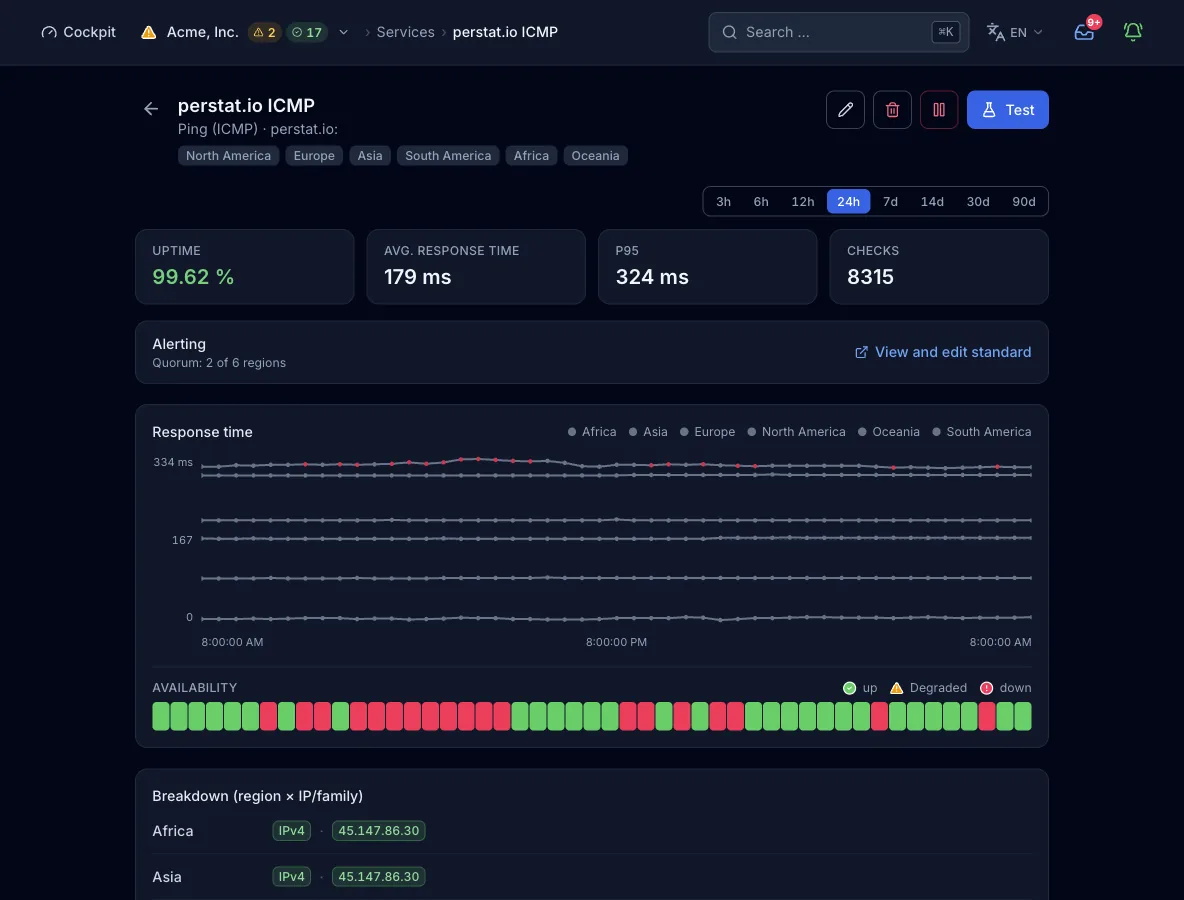Click the external link icon beside View and edit
This screenshot has width=1184, height=900.
pyautogui.click(x=861, y=353)
